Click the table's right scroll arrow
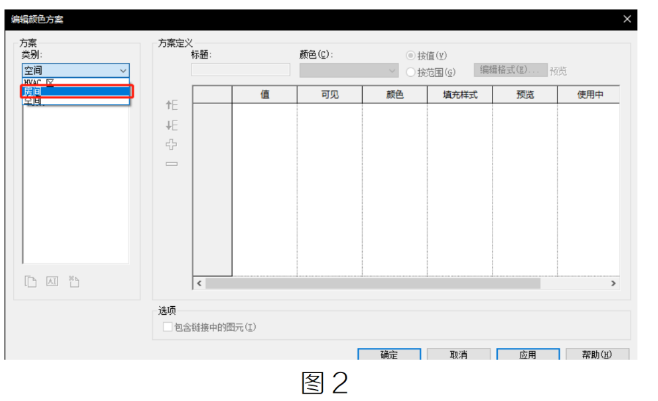The image size is (658, 401). (x=613, y=284)
